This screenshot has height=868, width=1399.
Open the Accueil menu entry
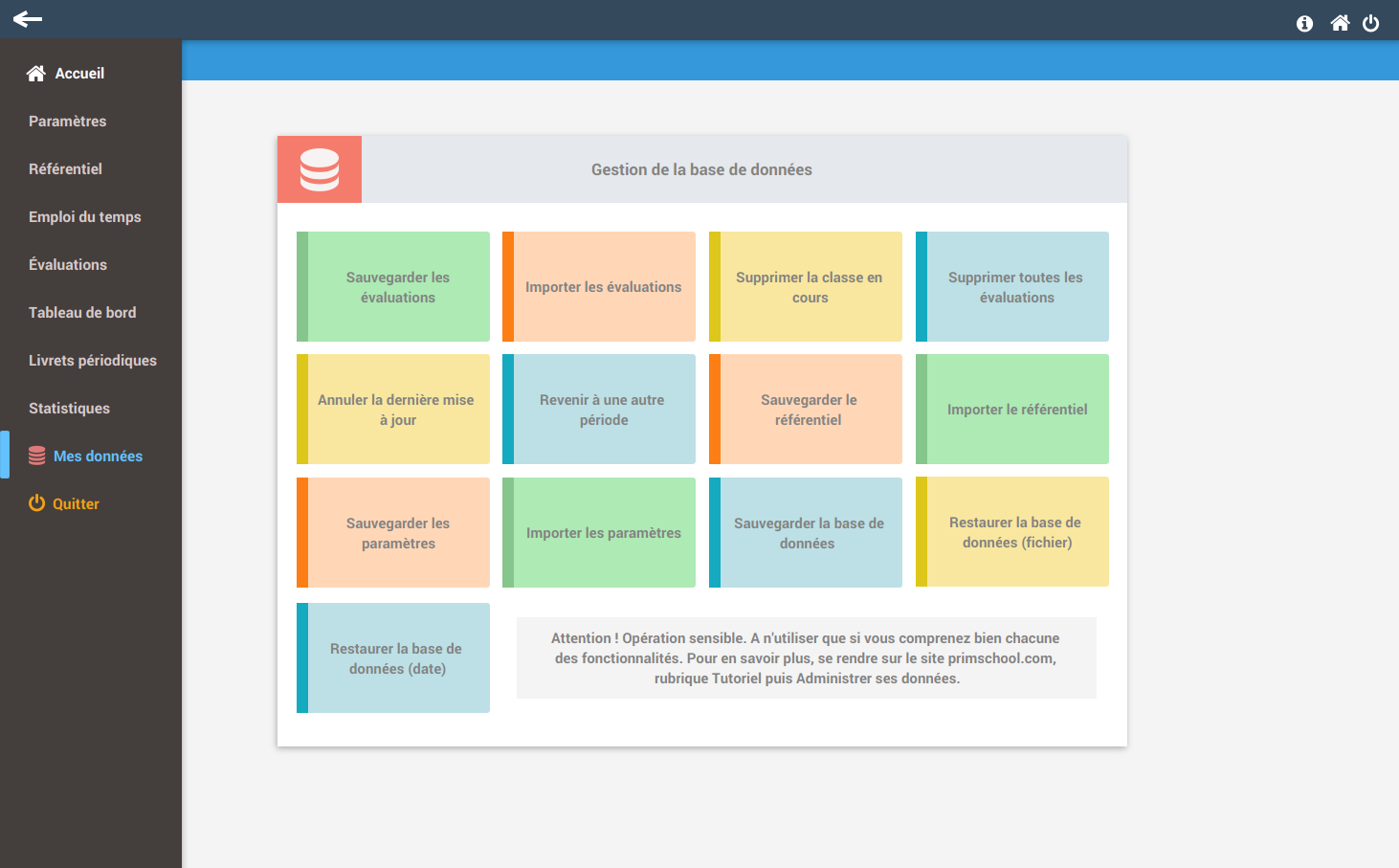pyautogui.click(x=79, y=74)
